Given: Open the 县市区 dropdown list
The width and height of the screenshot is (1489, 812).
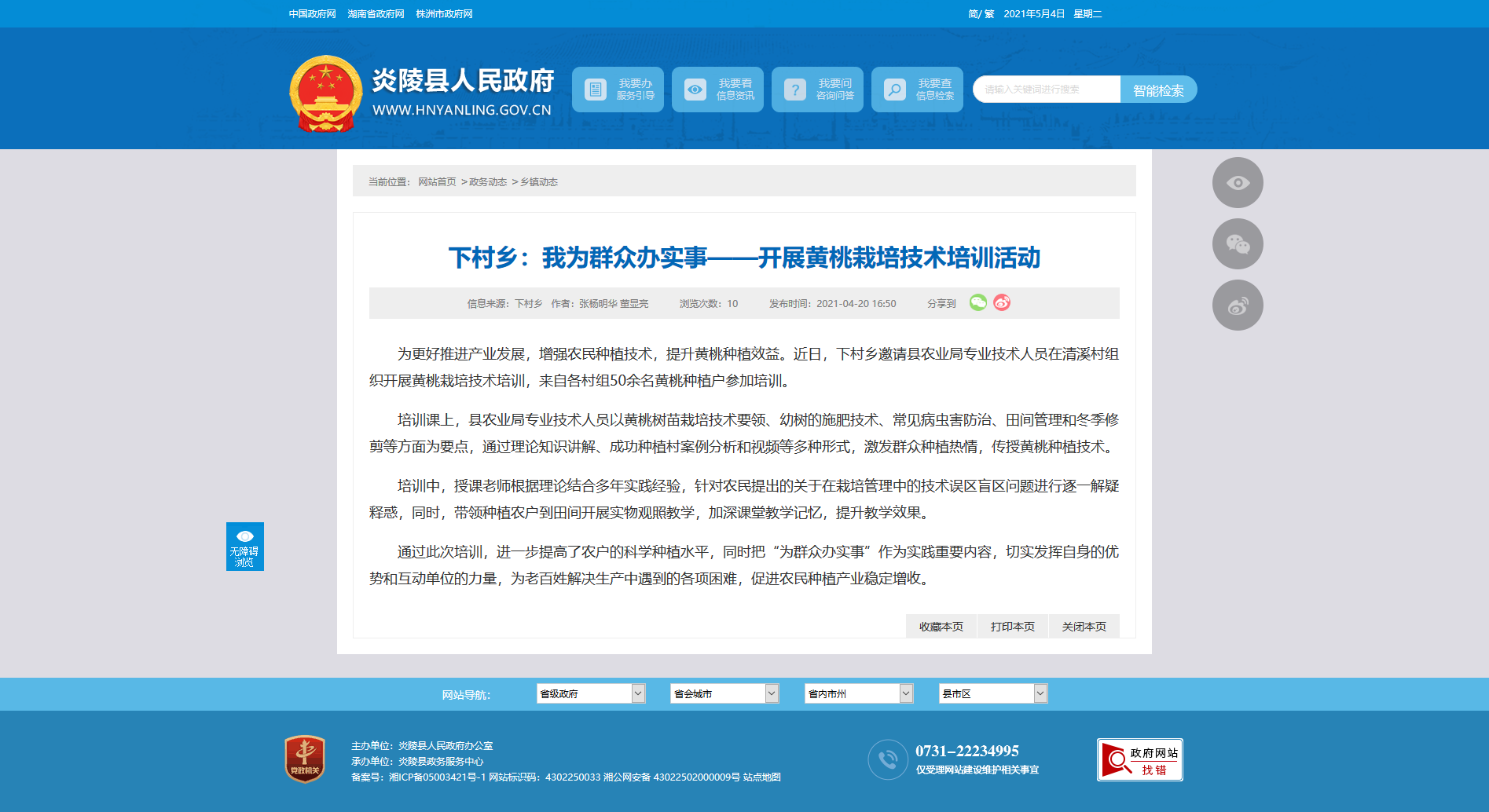Looking at the screenshot, I should click(x=993, y=693).
